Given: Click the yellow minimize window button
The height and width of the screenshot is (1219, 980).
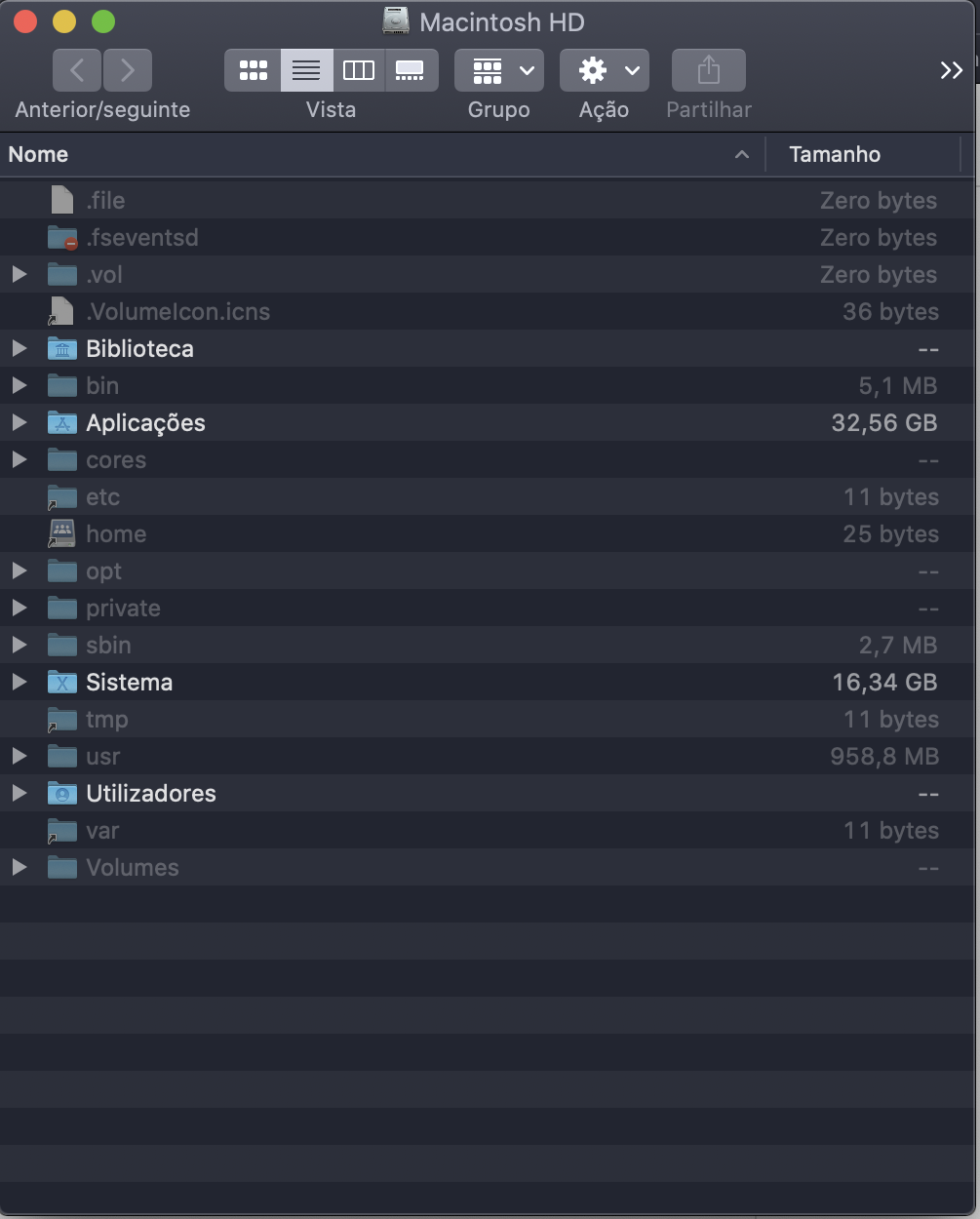Looking at the screenshot, I should [63, 21].
